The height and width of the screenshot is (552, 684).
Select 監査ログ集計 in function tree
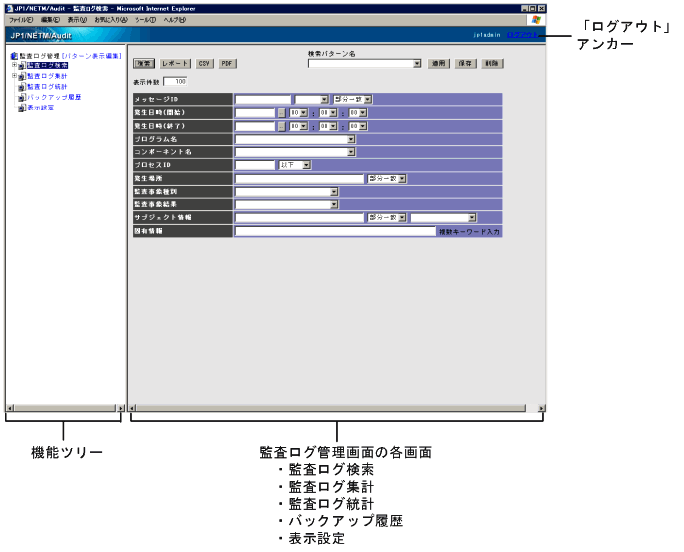click(48, 76)
